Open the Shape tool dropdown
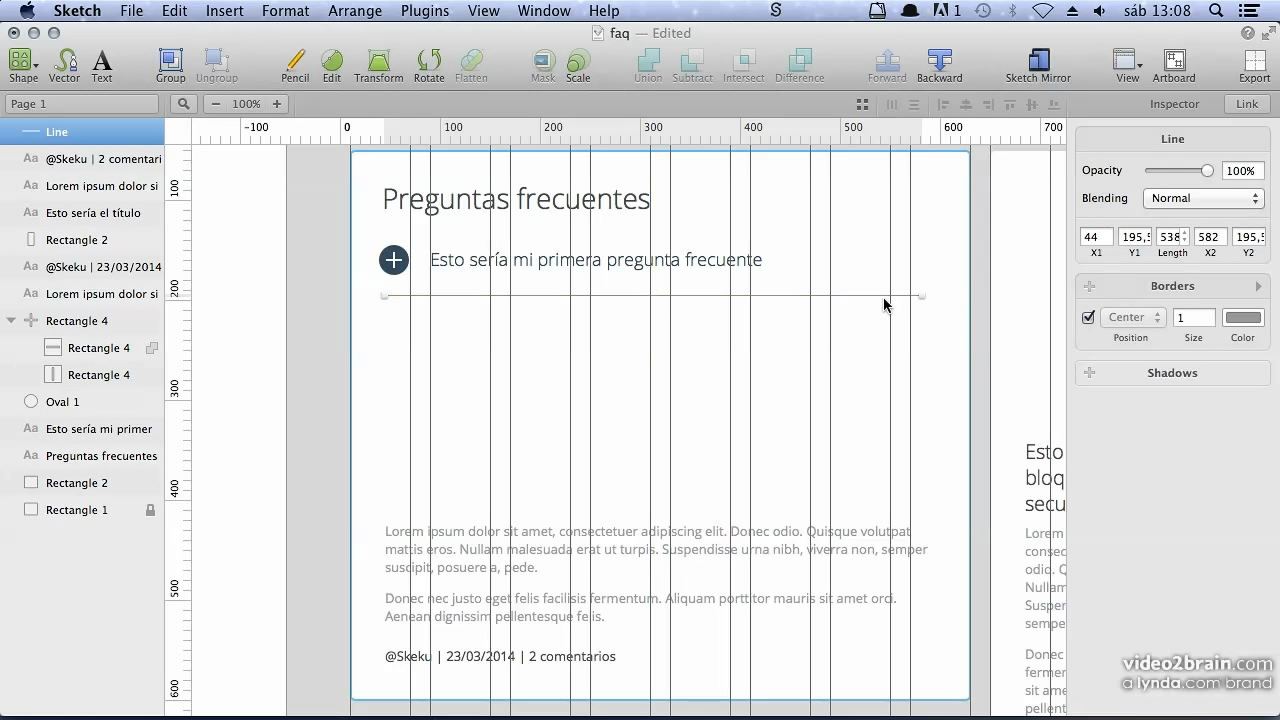1280x720 pixels. click(23, 66)
